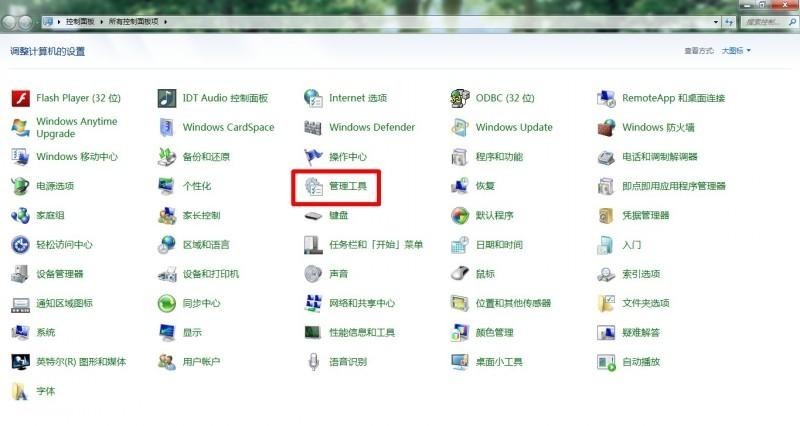Open the 性能信息和工具 link
The height and width of the screenshot is (426, 800).
(x=362, y=333)
